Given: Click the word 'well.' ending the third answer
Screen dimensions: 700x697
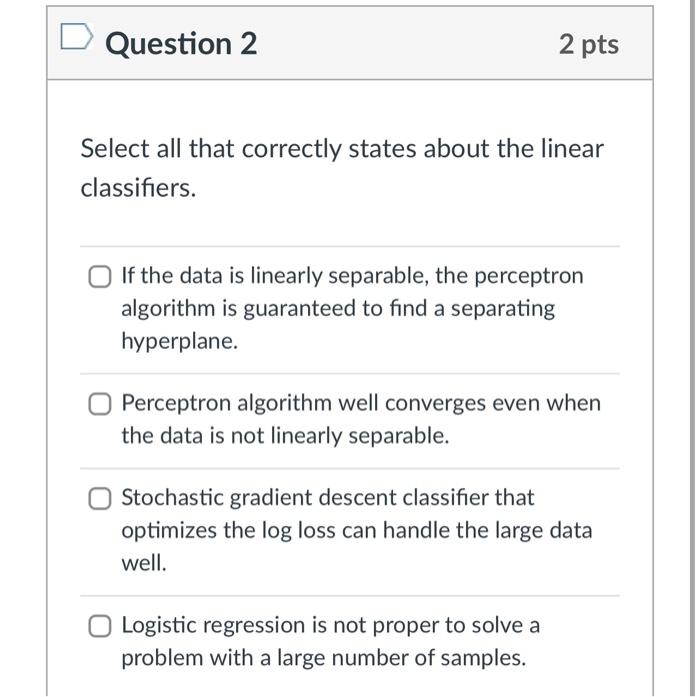Looking at the screenshot, I should (x=143, y=563).
